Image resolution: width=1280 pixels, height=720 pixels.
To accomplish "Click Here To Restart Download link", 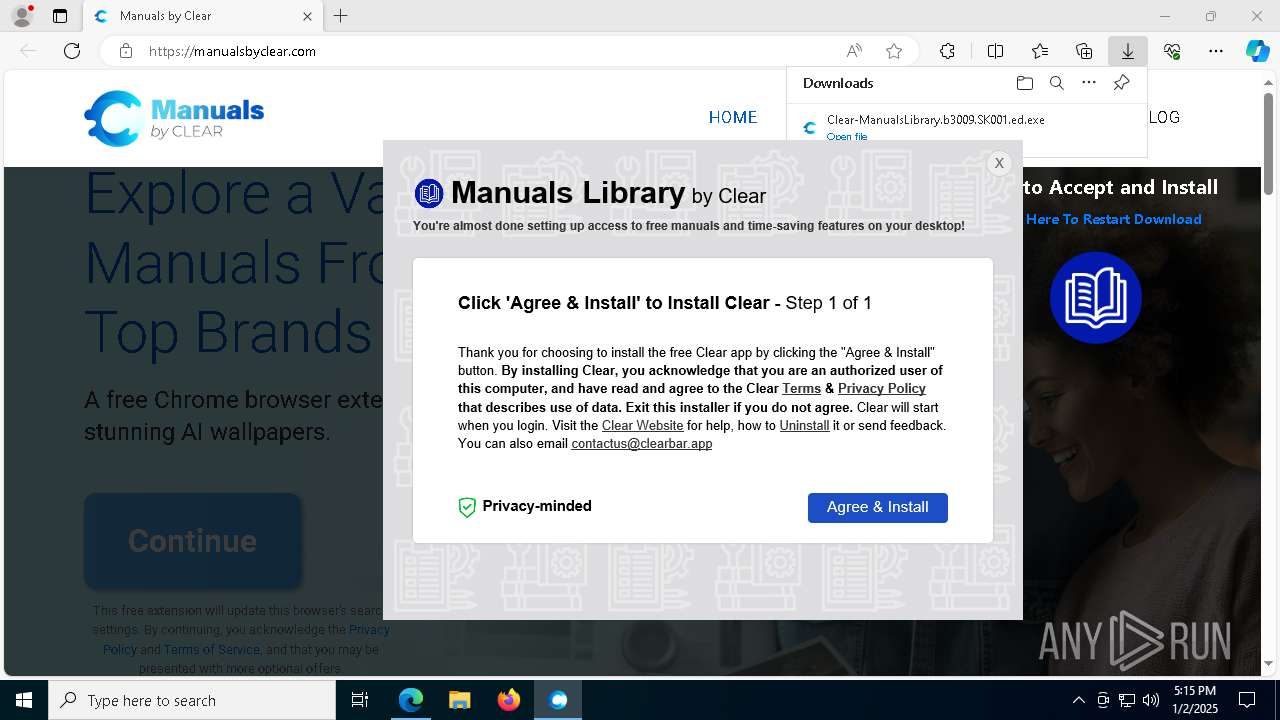I will click(x=1113, y=219).
